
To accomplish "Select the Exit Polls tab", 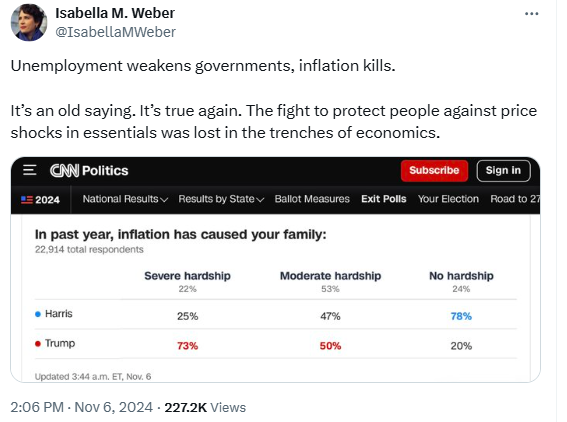I will [384, 199].
